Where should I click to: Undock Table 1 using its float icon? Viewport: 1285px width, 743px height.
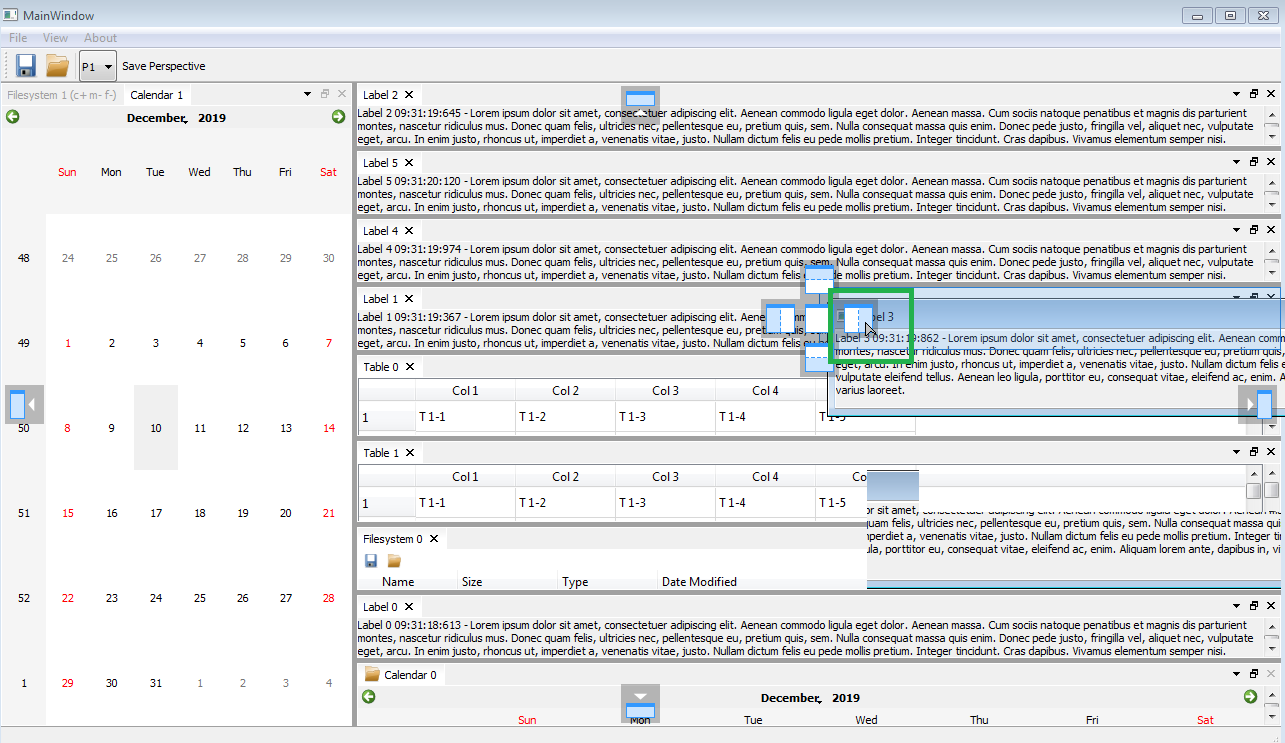click(x=1253, y=452)
